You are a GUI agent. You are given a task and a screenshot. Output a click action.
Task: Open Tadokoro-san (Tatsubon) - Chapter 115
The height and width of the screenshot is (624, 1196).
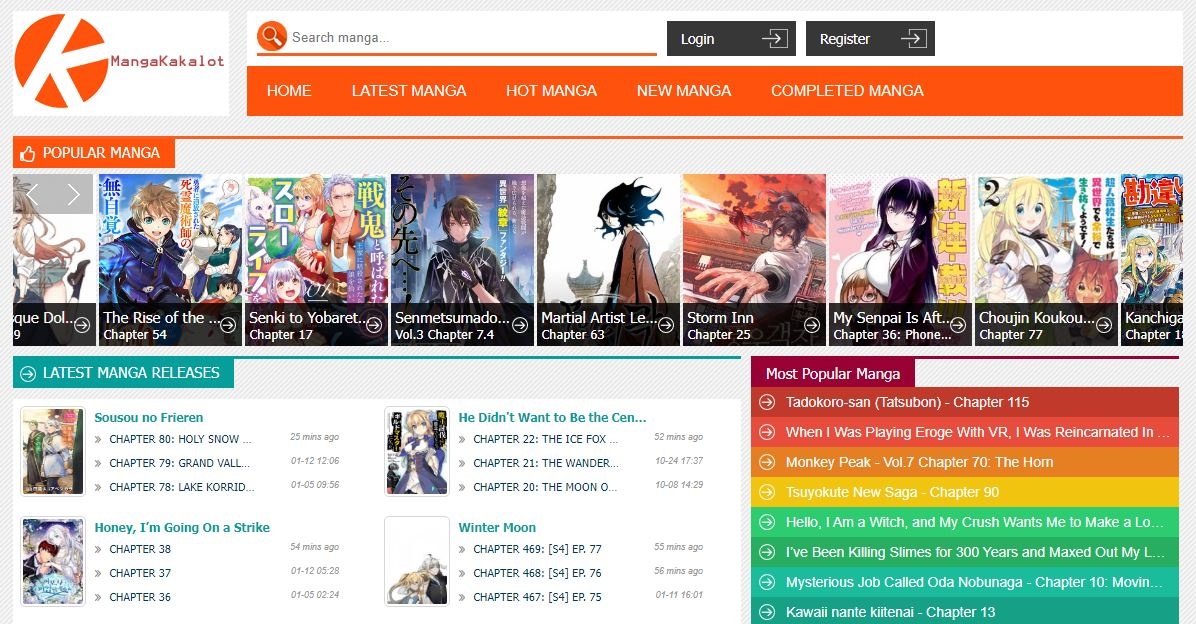[907, 402]
